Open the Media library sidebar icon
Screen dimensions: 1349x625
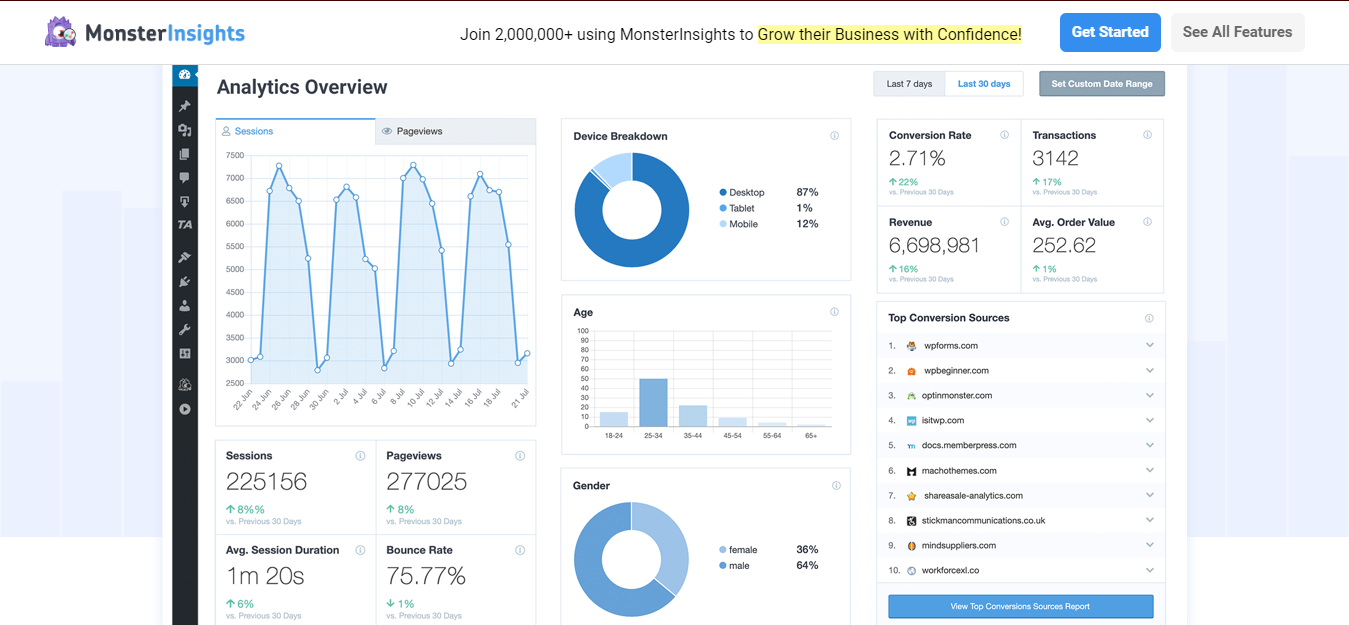pyautogui.click(x=184, y=130)
